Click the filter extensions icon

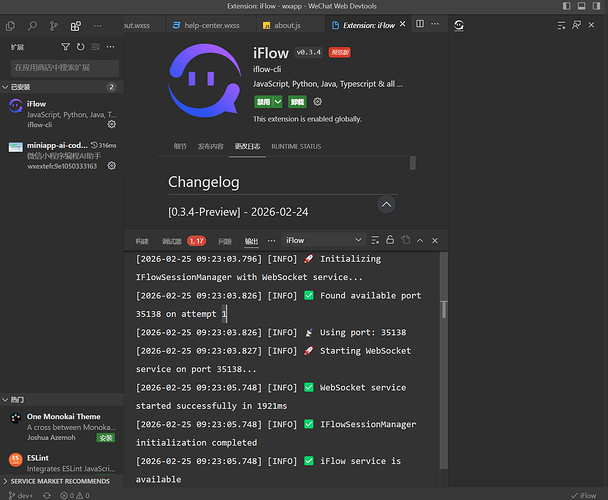[x=66, y=46]
